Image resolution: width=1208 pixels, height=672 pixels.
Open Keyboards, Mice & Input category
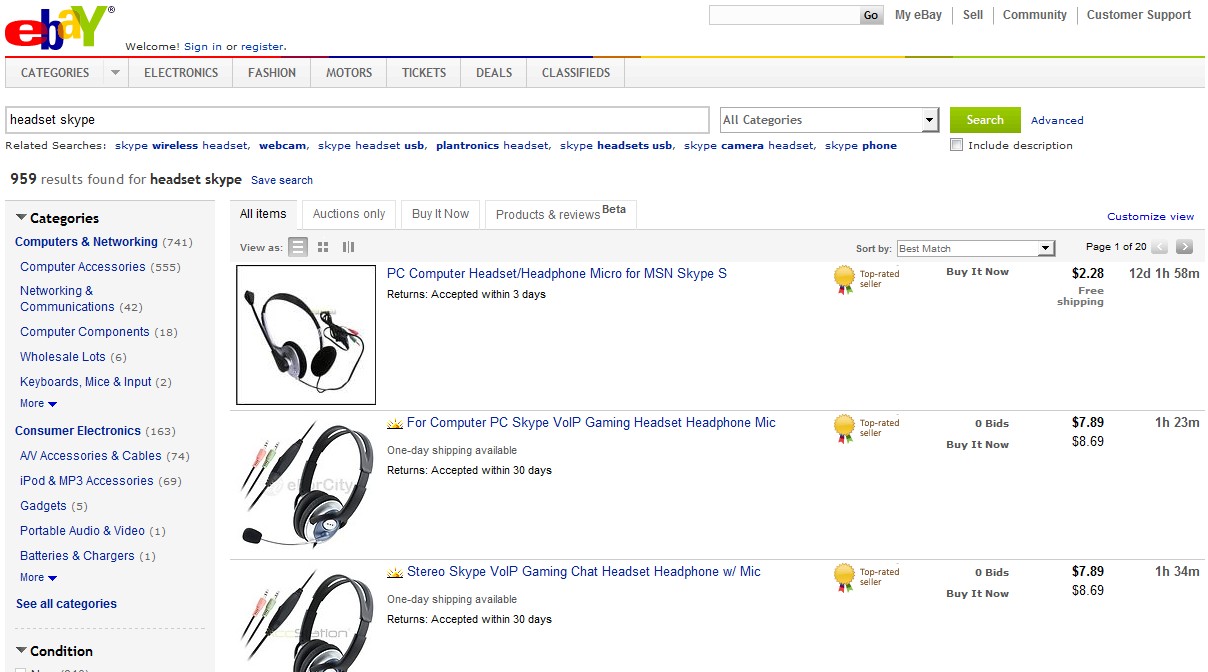click(x=86, y=382)
